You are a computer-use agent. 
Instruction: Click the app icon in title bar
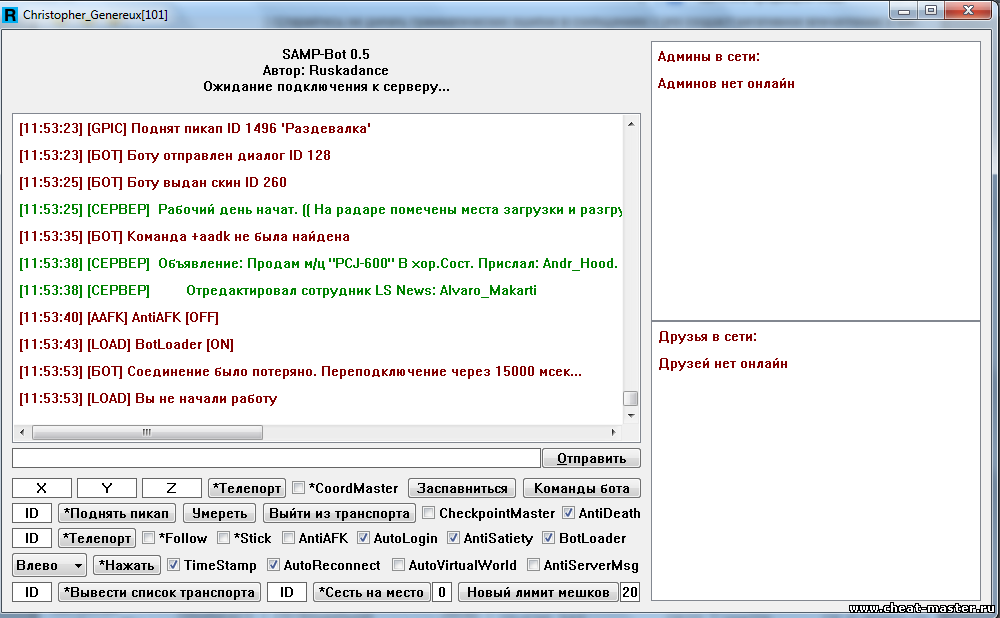[10, 14]
